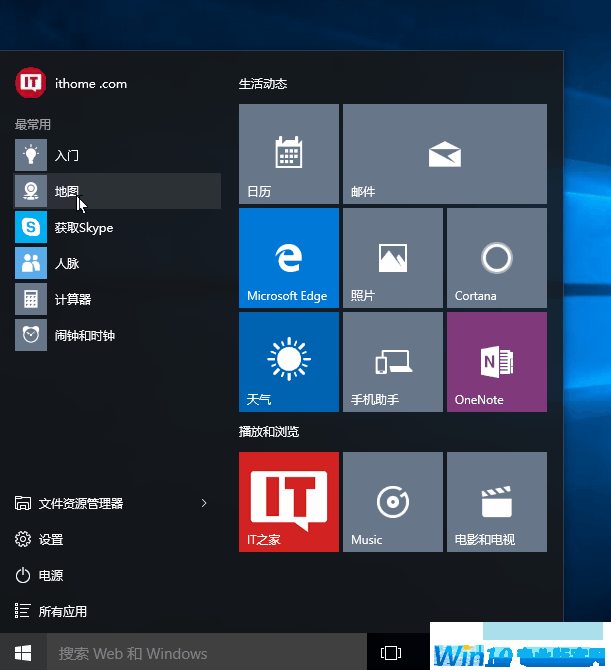Viewport: 611px width, 670px height.
Task: Select the 获取Skype menu entry label
Action: click(84, 227)
